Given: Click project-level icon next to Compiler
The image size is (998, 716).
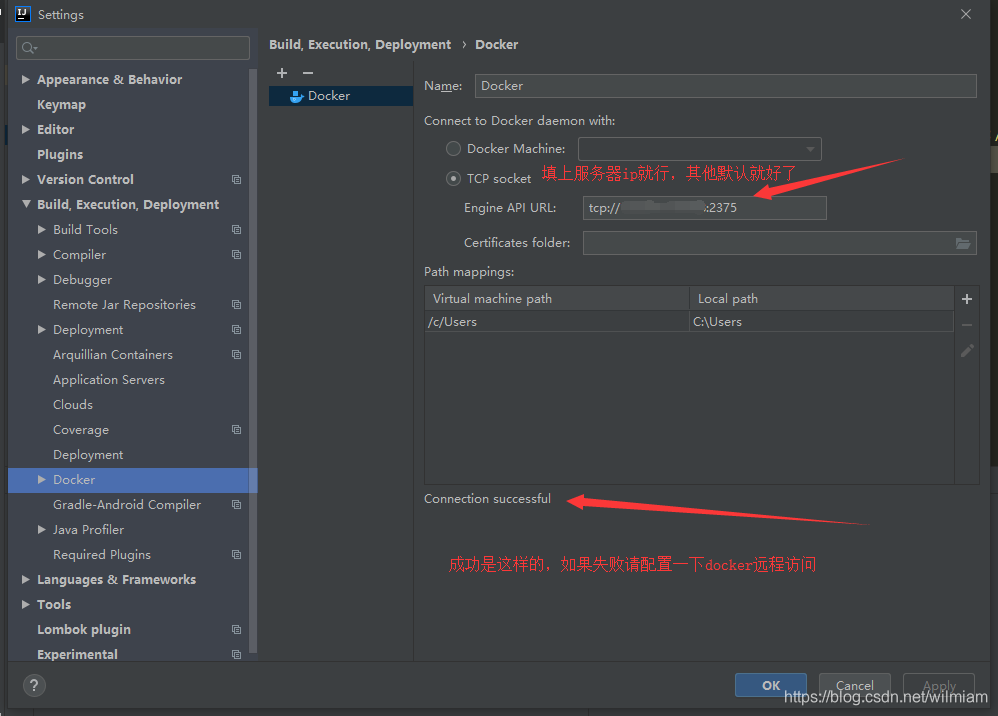Looking at the screenshot, I should click(x=237, y=255).
